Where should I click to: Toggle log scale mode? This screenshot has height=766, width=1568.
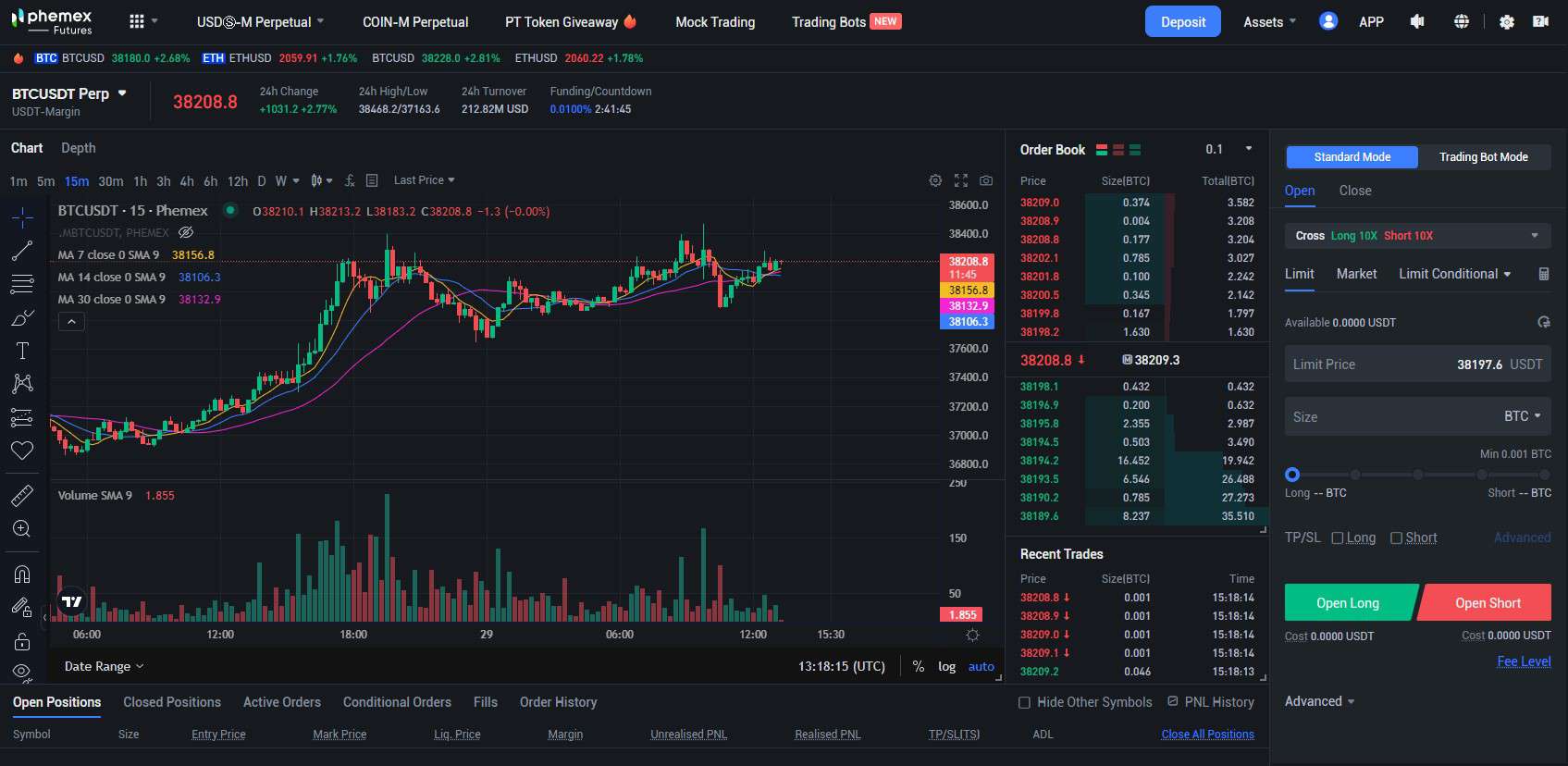tap(946, 666)
